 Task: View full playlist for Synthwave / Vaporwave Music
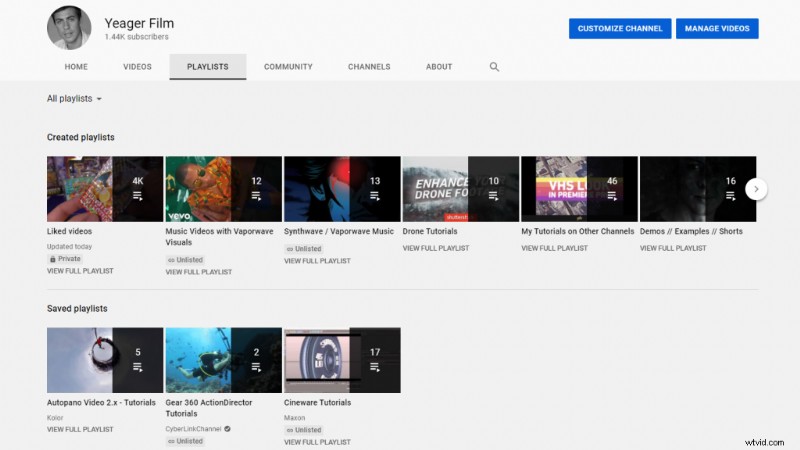coord(317,261)
